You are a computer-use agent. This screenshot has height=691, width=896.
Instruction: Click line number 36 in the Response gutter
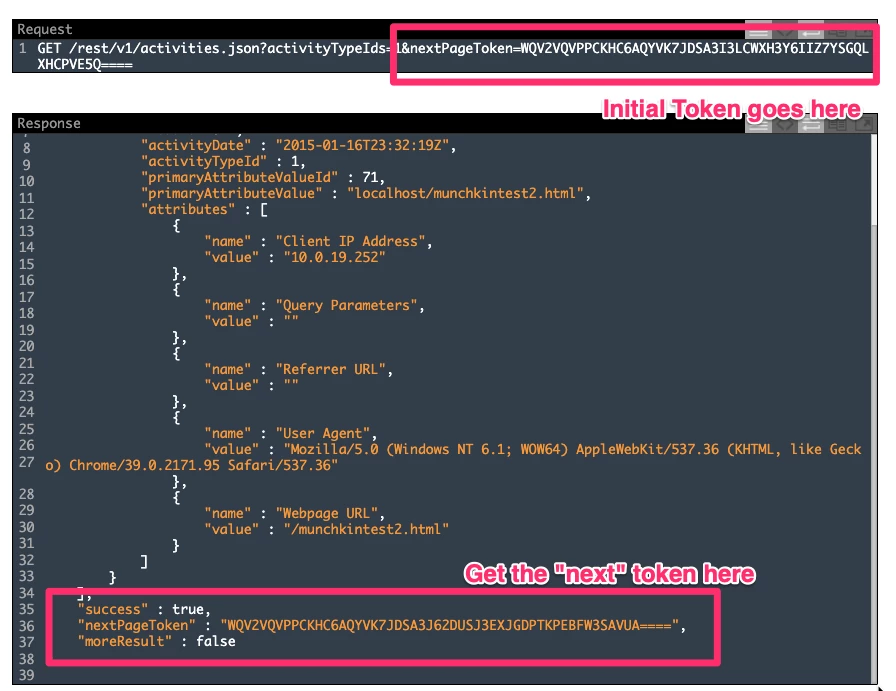click(26, 626)
